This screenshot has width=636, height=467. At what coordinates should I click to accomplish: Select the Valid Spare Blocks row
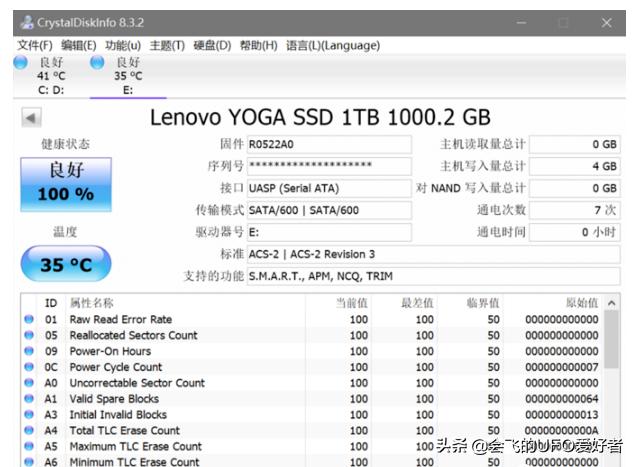pyautogui.click(x=312, y=398)
